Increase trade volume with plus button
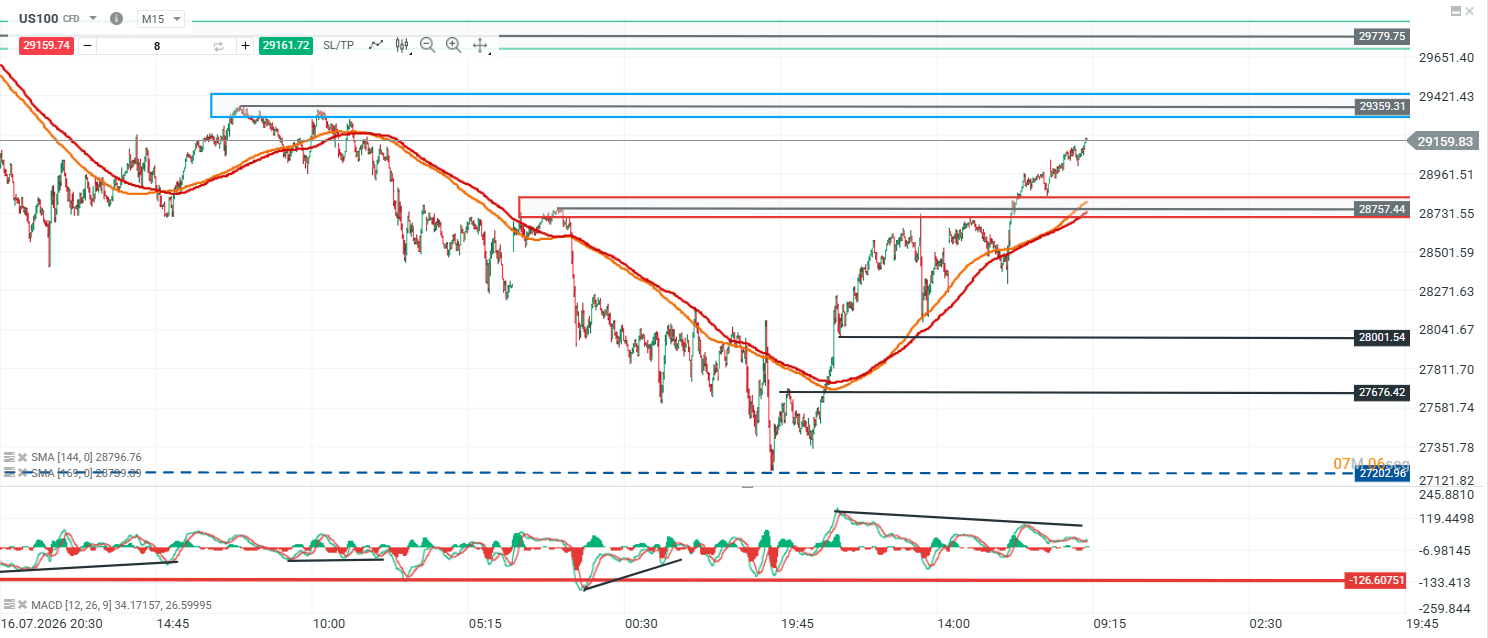The image size is (1488, 638). coord(245,45)
